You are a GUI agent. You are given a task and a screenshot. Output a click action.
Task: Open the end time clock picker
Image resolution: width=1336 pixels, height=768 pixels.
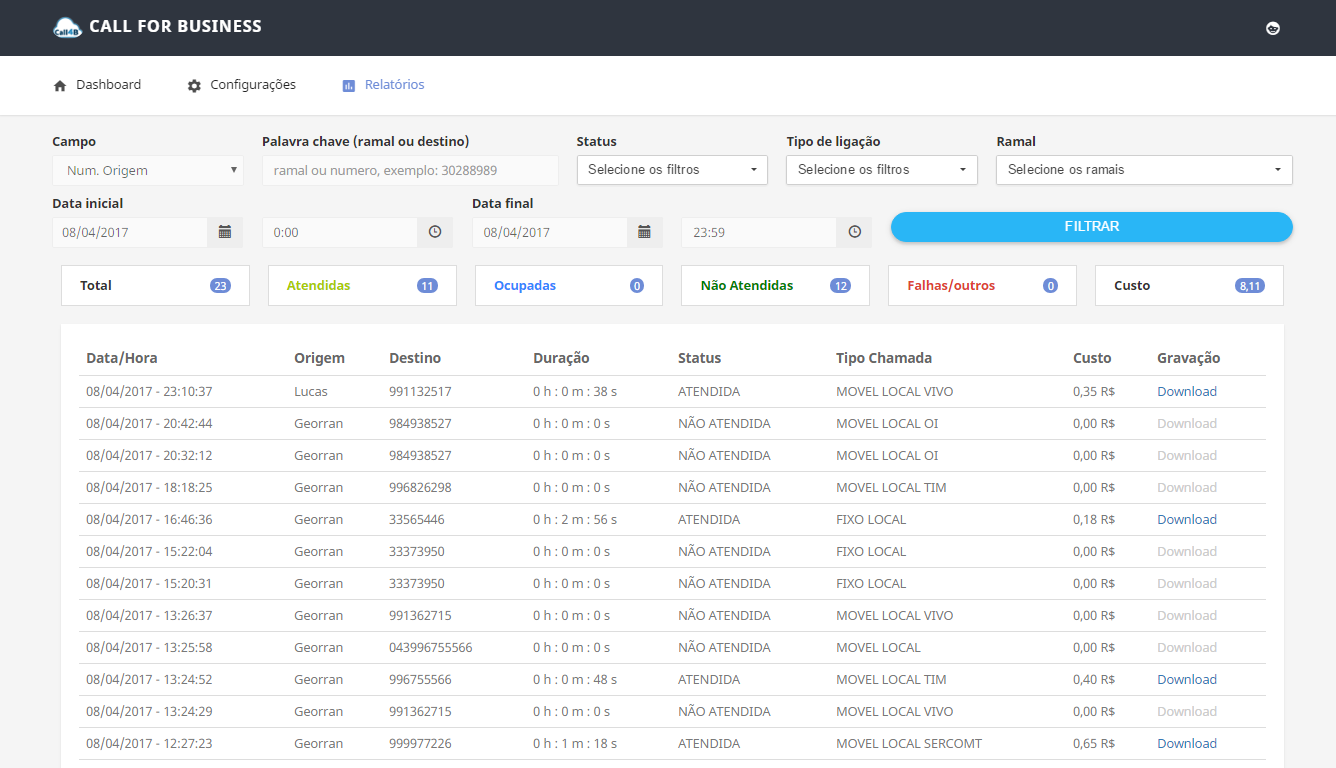click(855, 232)
